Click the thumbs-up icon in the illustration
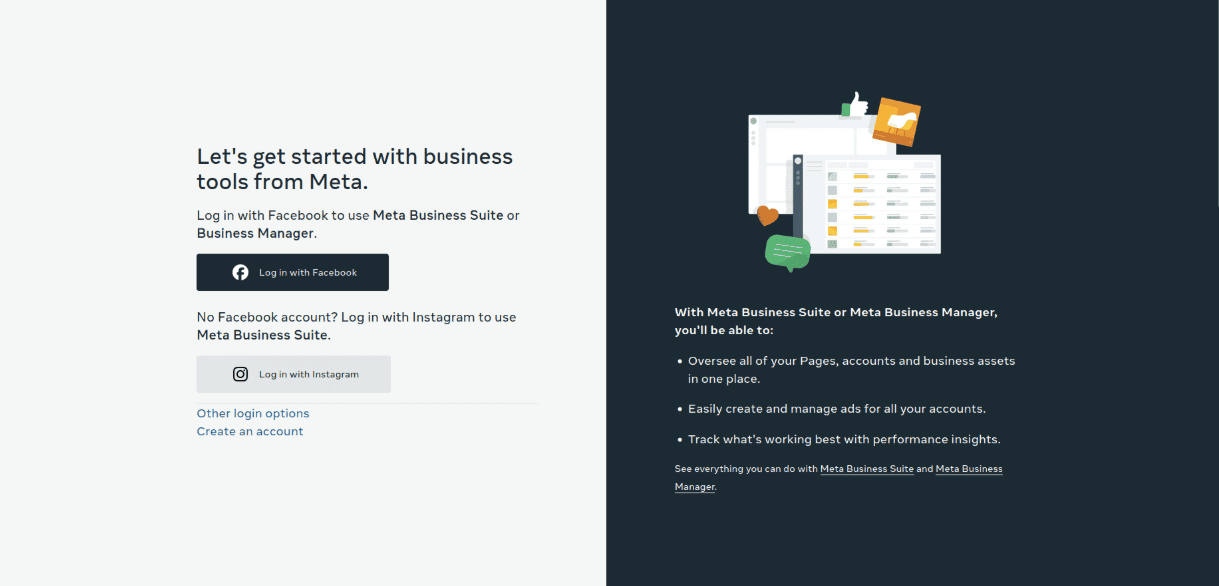The height and width of the screenshot is (586, 1219). [x=854, y=104]
